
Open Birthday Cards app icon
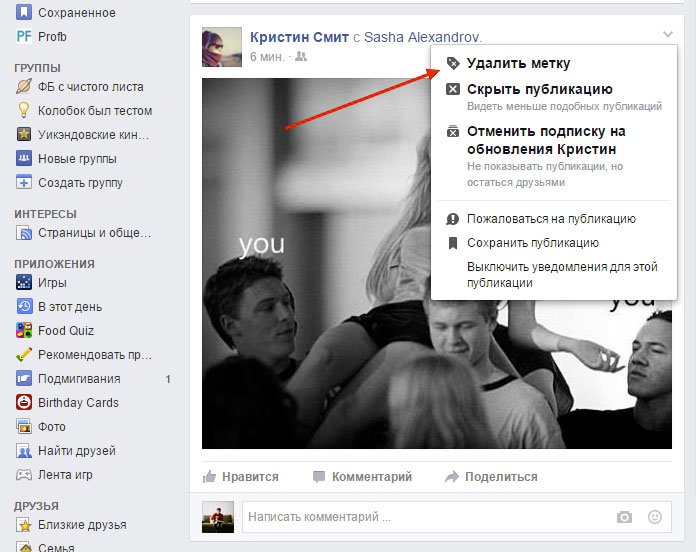[x=24, y=403]
